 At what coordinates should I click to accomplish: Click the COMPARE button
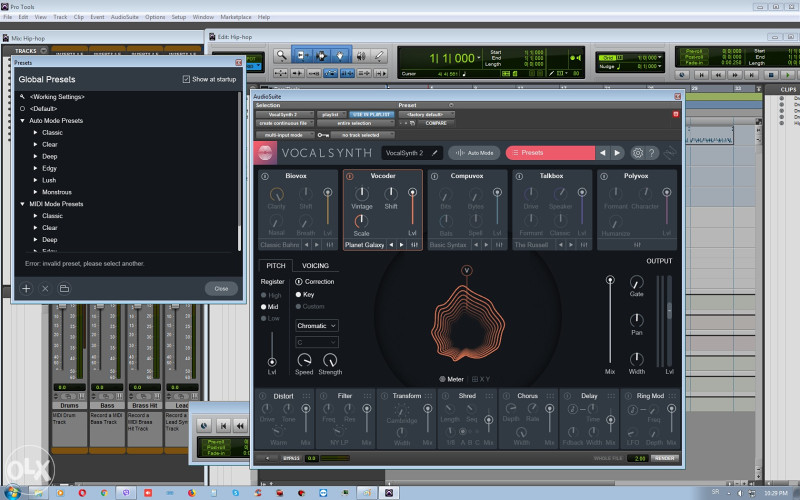point(436,123)
